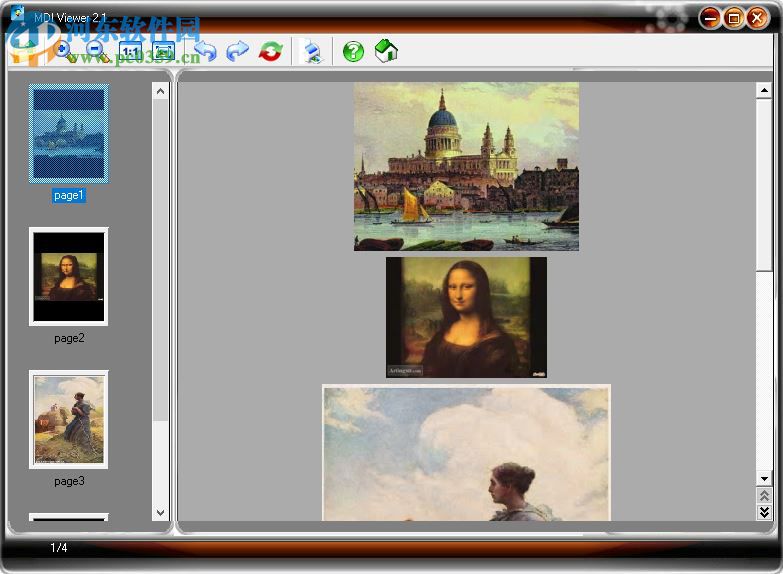The width and height of the screenshot is (783, 574).
Task: Click the fit to window icon
Action: [164, 51]
